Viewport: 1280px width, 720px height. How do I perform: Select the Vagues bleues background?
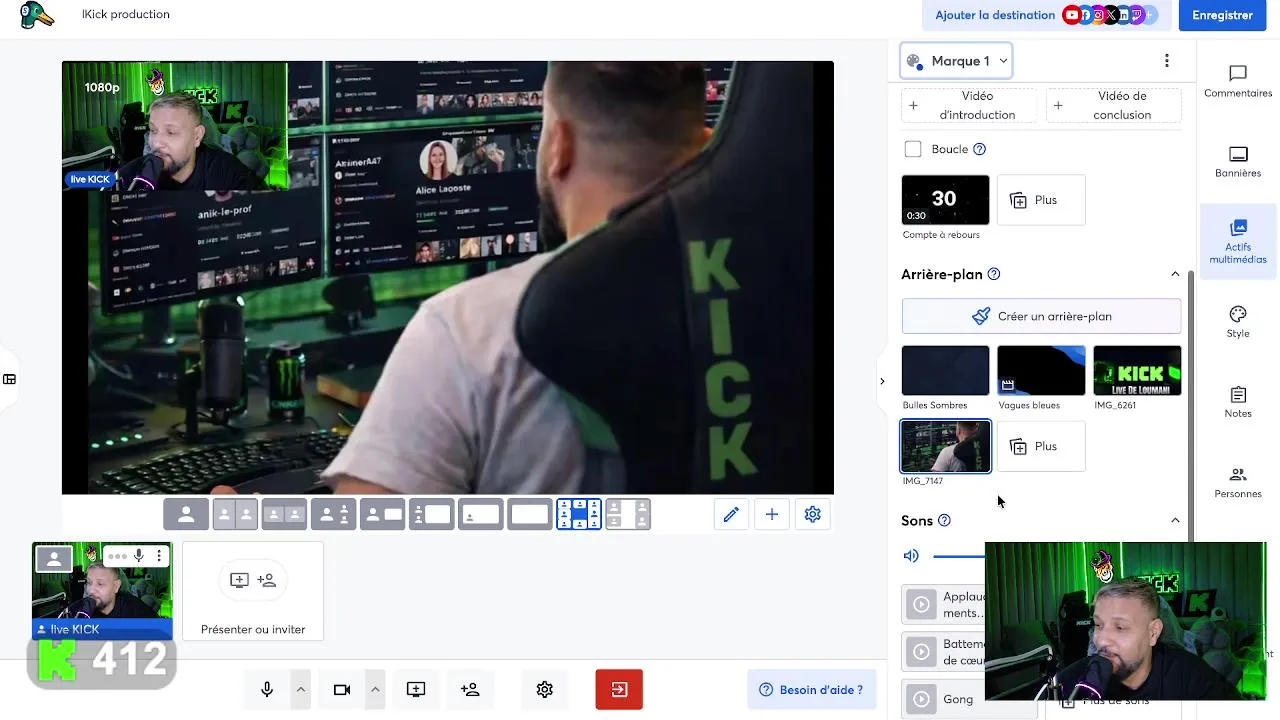click(x=1041, y=371)
